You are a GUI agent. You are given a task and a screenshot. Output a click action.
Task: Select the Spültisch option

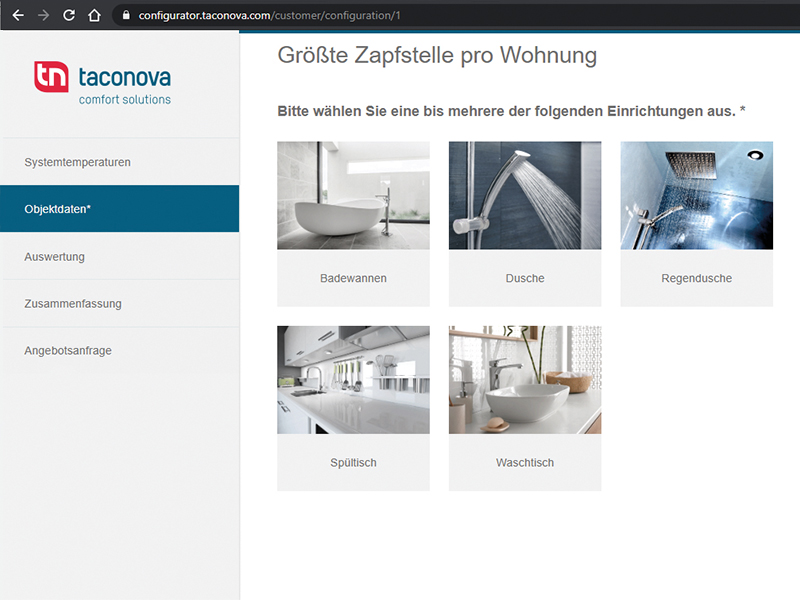[353, 406]
